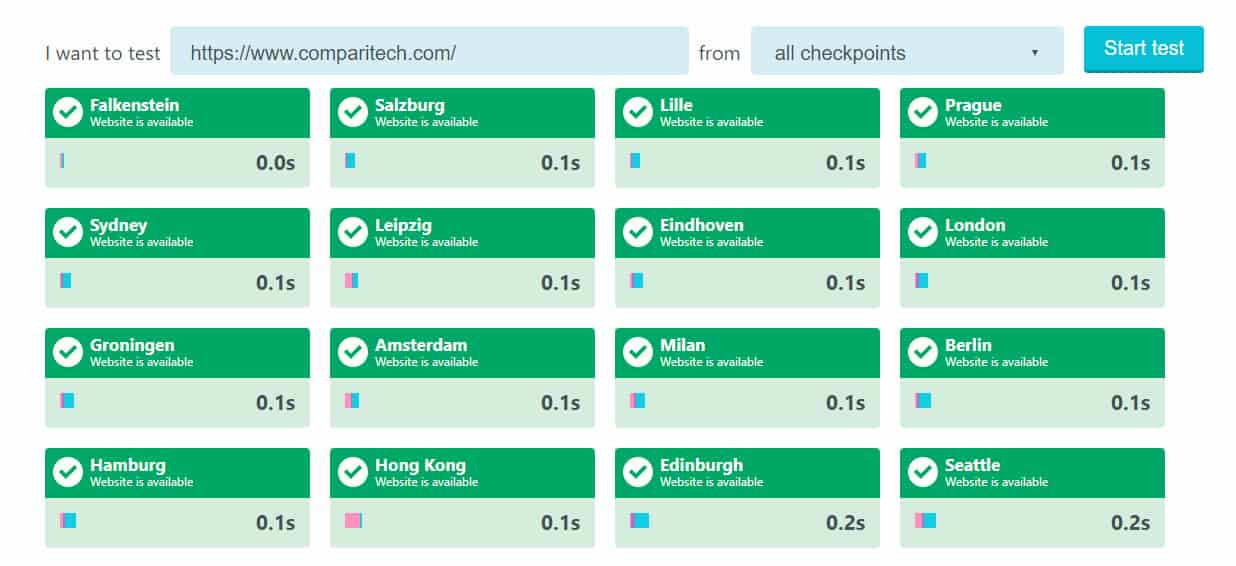Click the Prague checkmark status icon
1236x566 pixels.
tap(922, 112)
